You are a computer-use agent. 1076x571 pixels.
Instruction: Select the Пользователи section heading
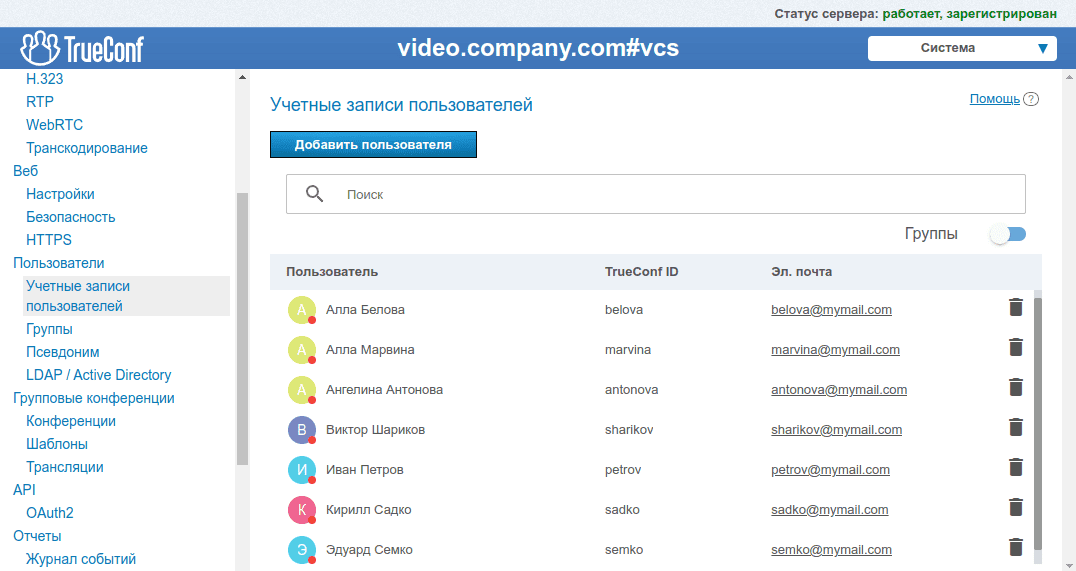(x=58, y=263)
